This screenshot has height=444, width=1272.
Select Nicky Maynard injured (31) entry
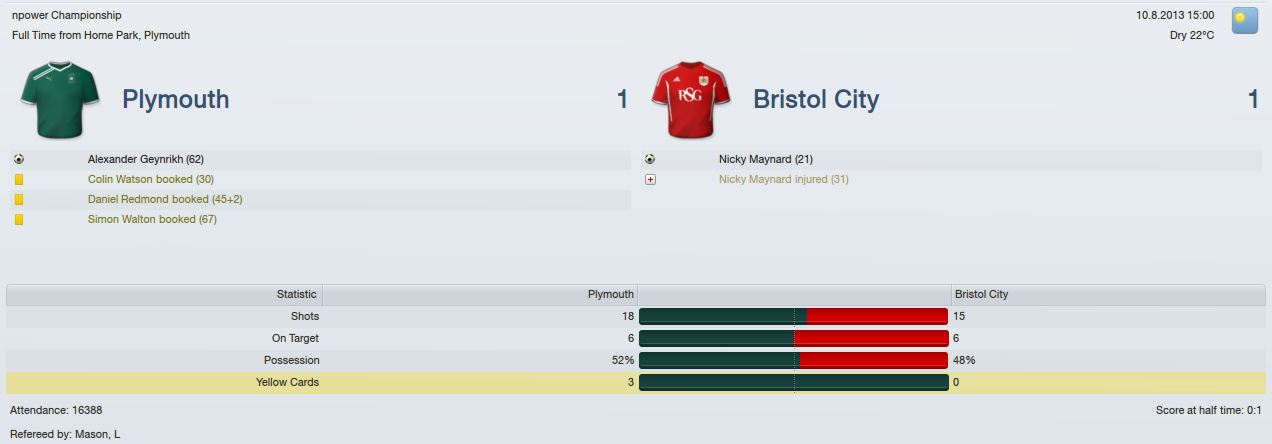point(783,179)
